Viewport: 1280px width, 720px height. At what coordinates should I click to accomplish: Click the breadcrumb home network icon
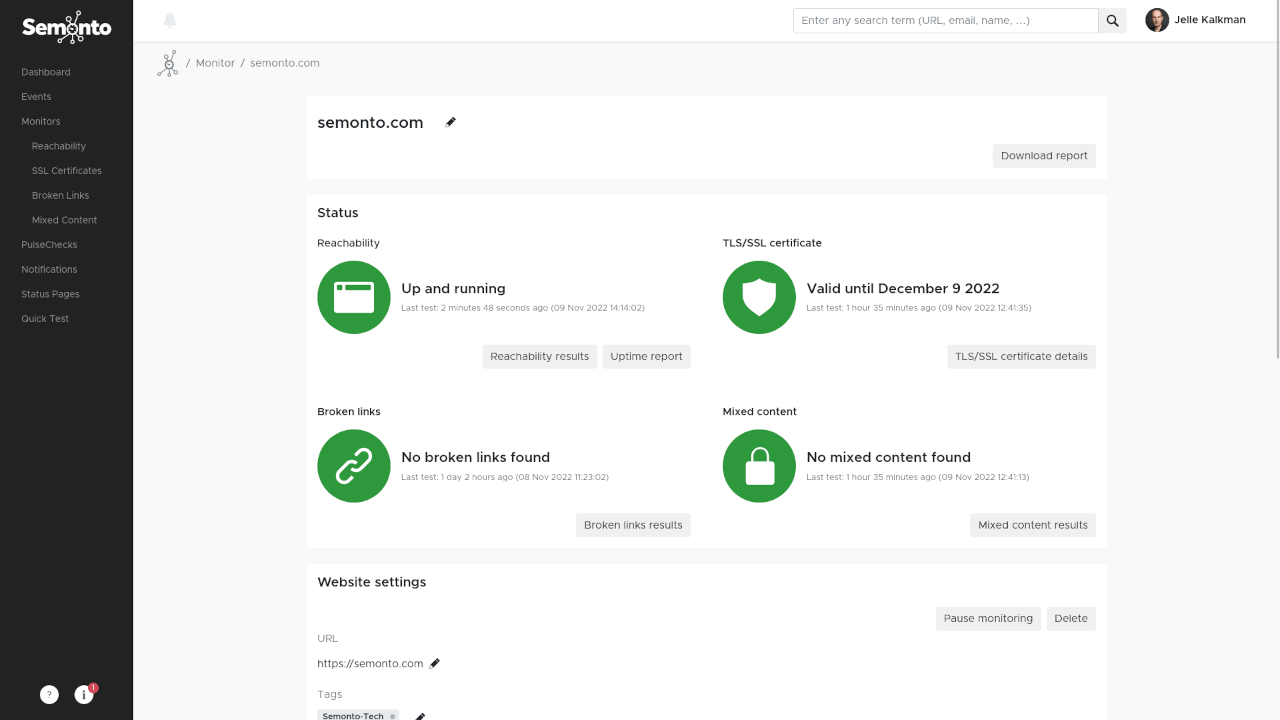coord(167,63)
